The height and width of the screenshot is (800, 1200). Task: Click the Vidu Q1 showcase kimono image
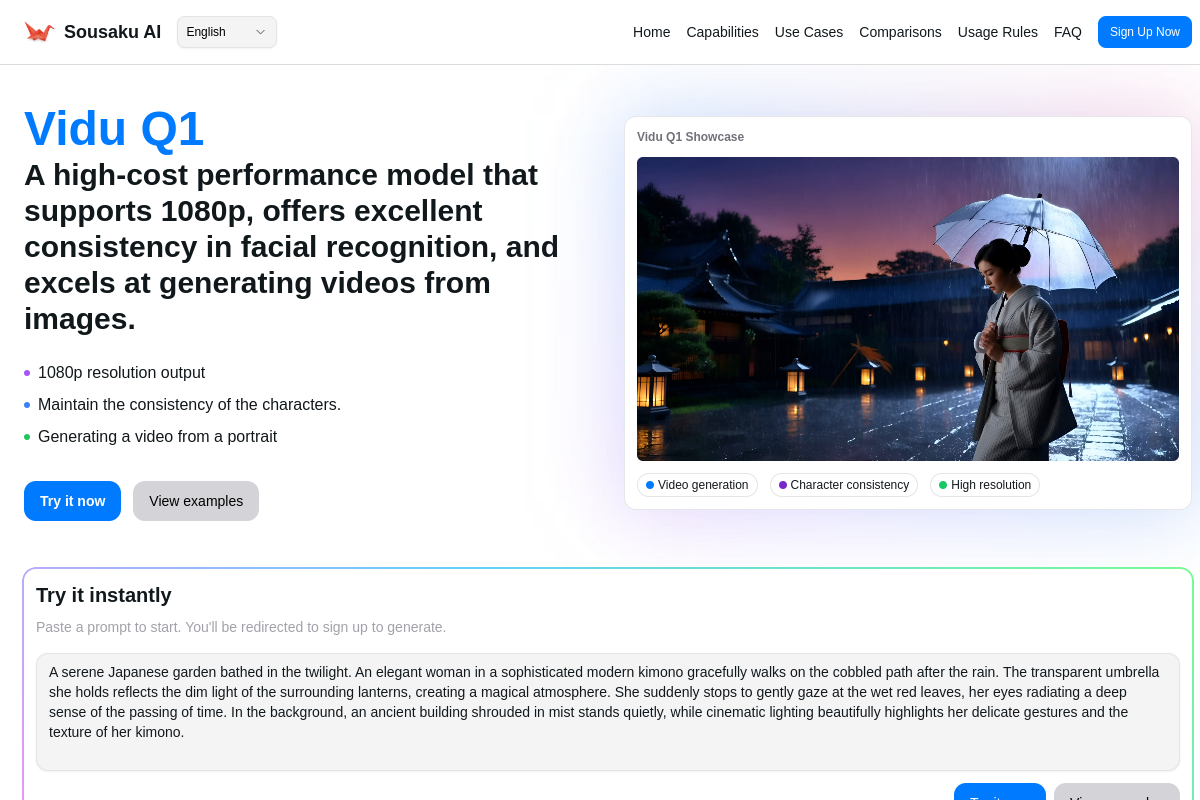[x=907, y=308]
